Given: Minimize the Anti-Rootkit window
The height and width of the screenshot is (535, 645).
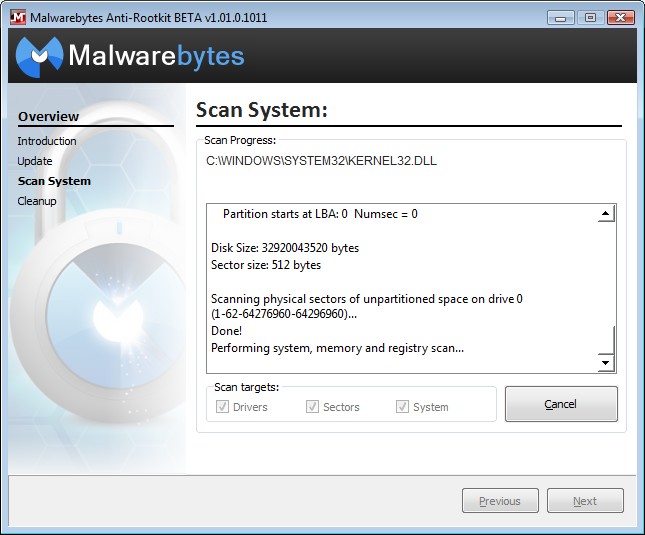Looking at the screenshot, I should pyautogui.click(x=561, y=18).
